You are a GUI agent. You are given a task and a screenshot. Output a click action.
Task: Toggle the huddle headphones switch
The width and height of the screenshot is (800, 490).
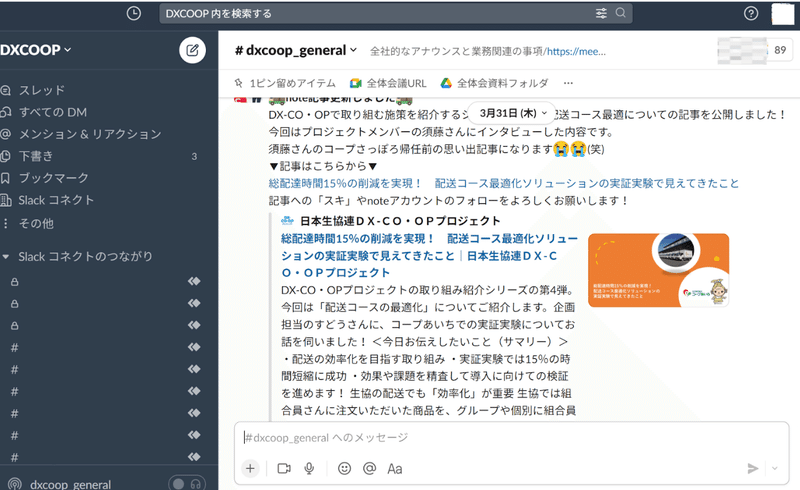click(187, 483)
